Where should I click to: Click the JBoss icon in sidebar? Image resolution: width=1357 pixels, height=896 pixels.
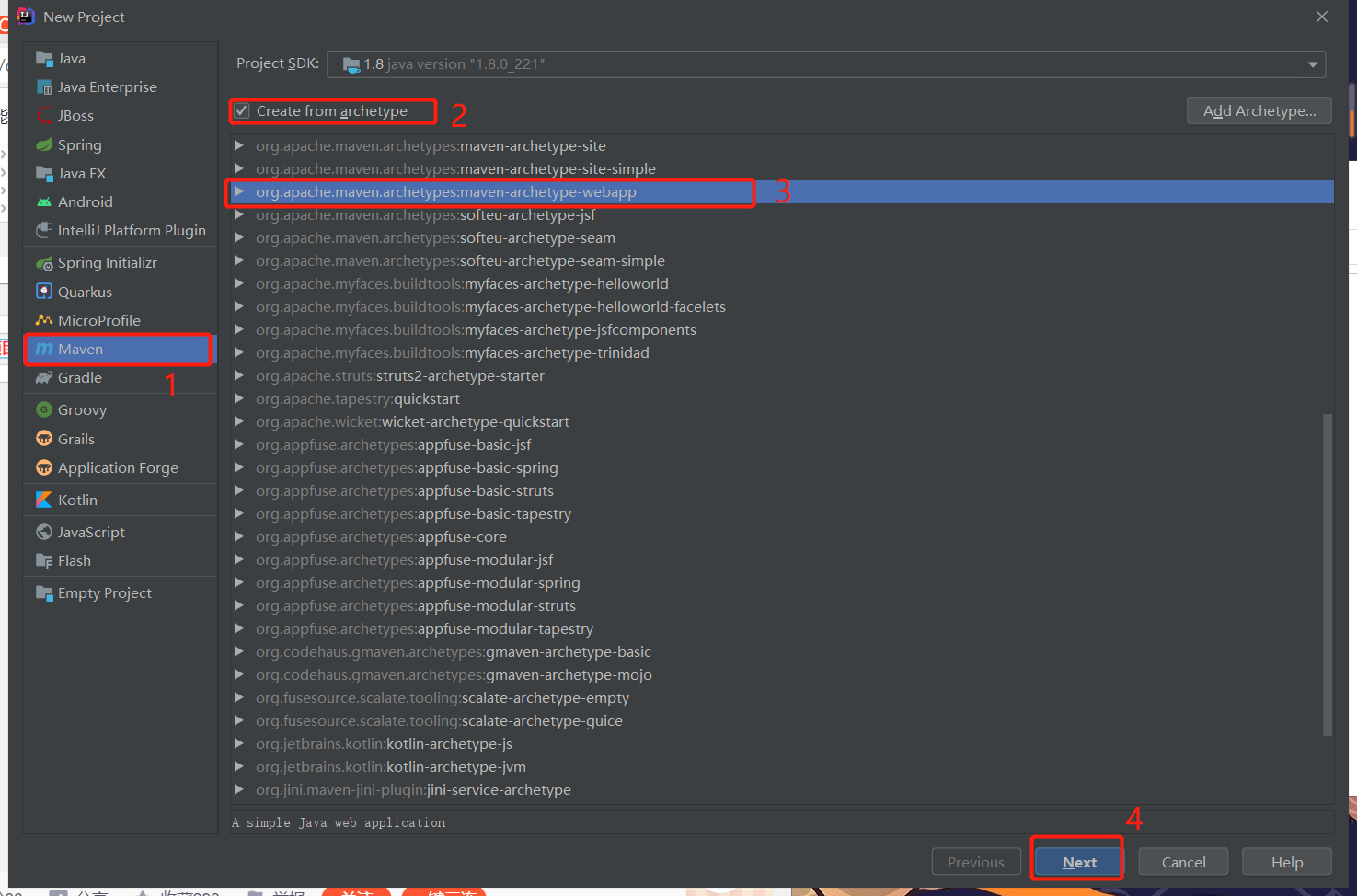pyautogui.click(x=43, y=116)
